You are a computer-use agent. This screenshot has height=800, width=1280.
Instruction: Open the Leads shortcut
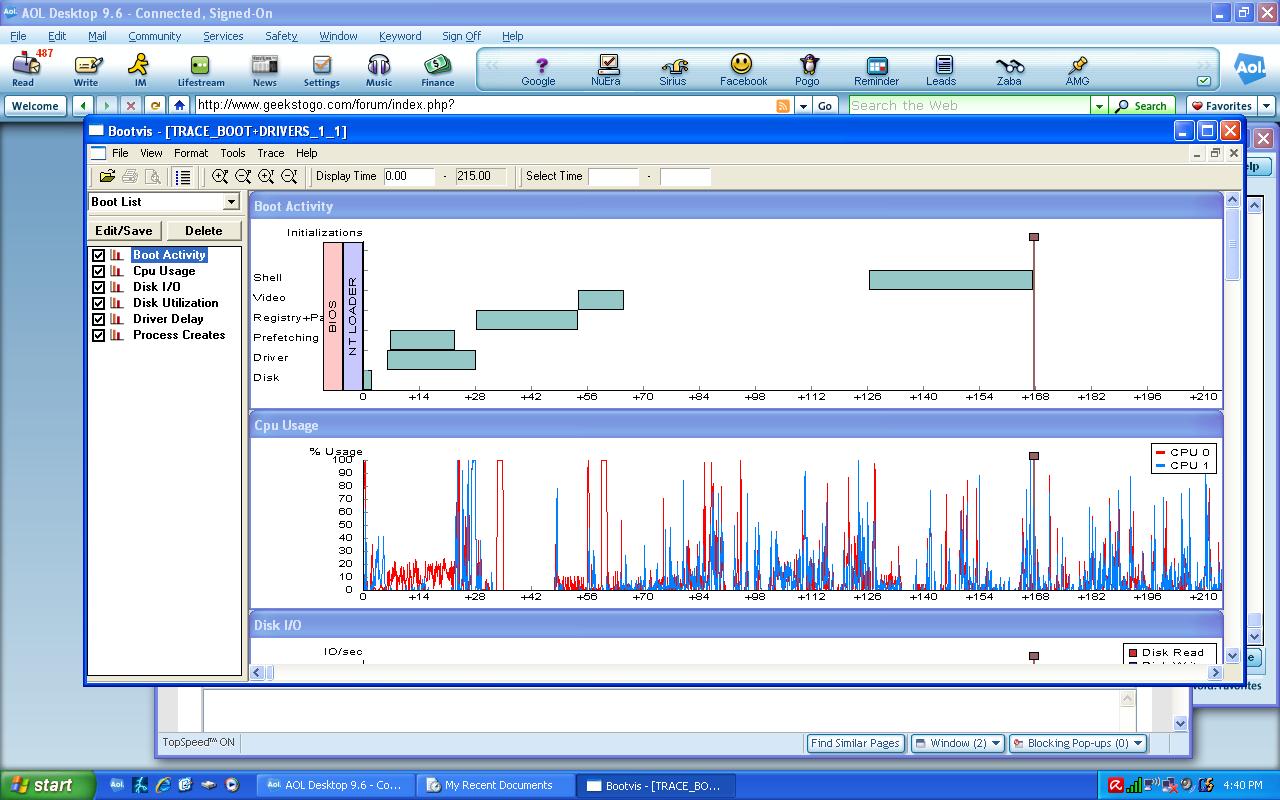pyautogui.click(x=941, y=69)
